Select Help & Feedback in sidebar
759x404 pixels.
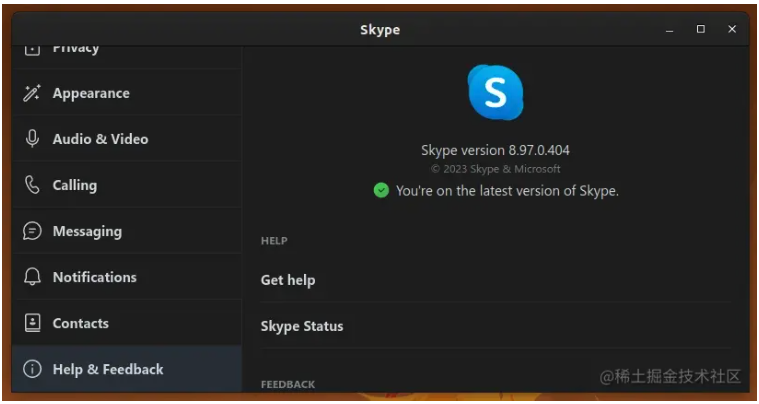[127, 369]
